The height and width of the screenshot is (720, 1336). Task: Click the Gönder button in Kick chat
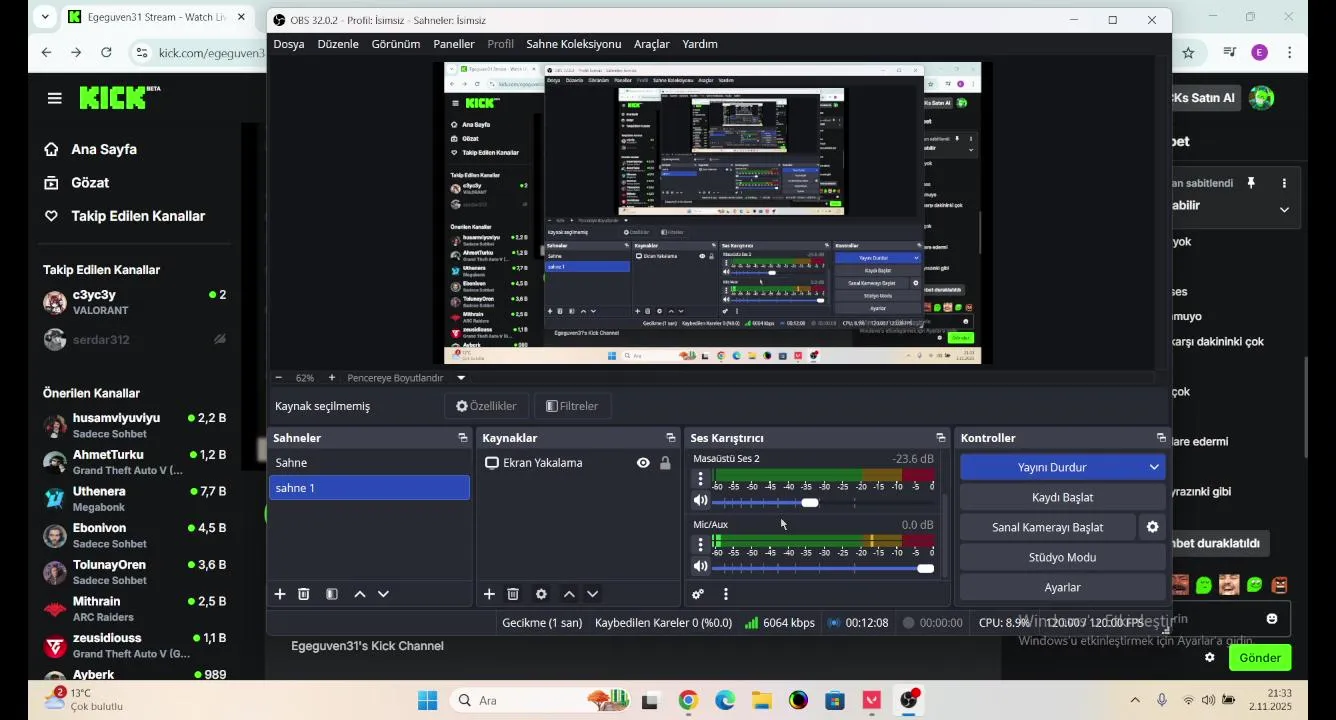[x=1260, y=657]
